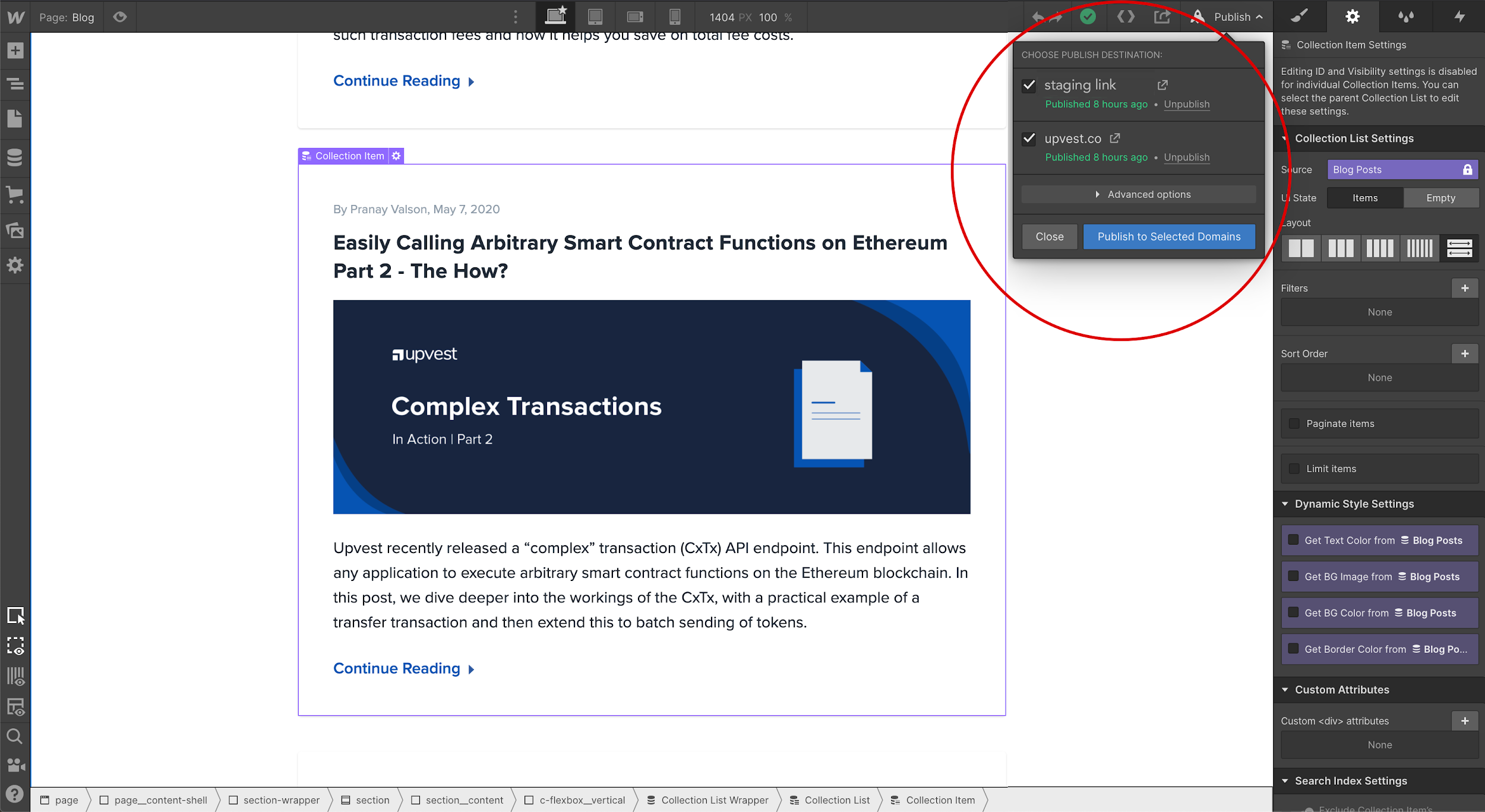1485x812 pixels.
Task: Switch to the Empty UI State tab
Action: [x=1442, y=197]
